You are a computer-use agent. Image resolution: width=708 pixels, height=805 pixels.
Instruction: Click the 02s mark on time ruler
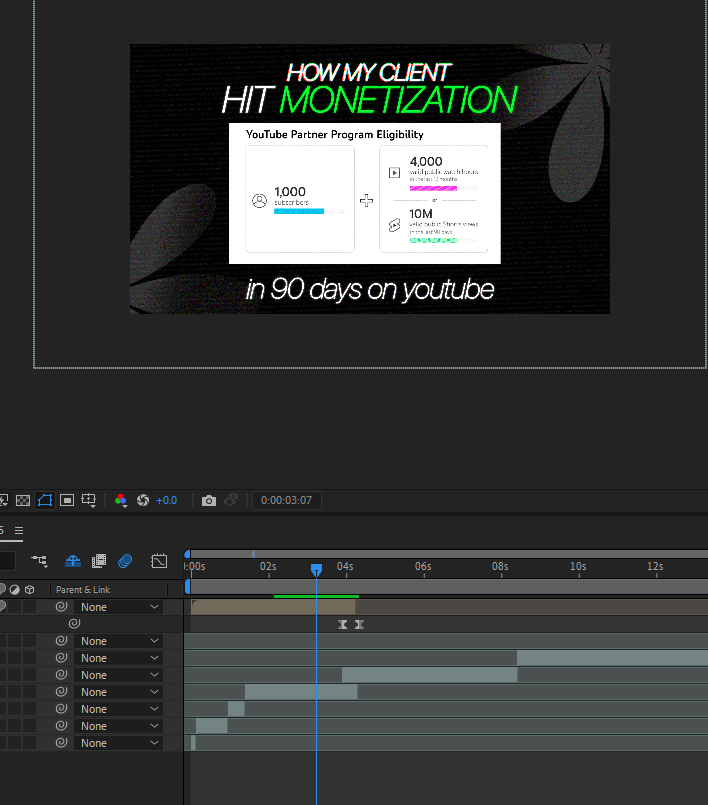(268, 566)
